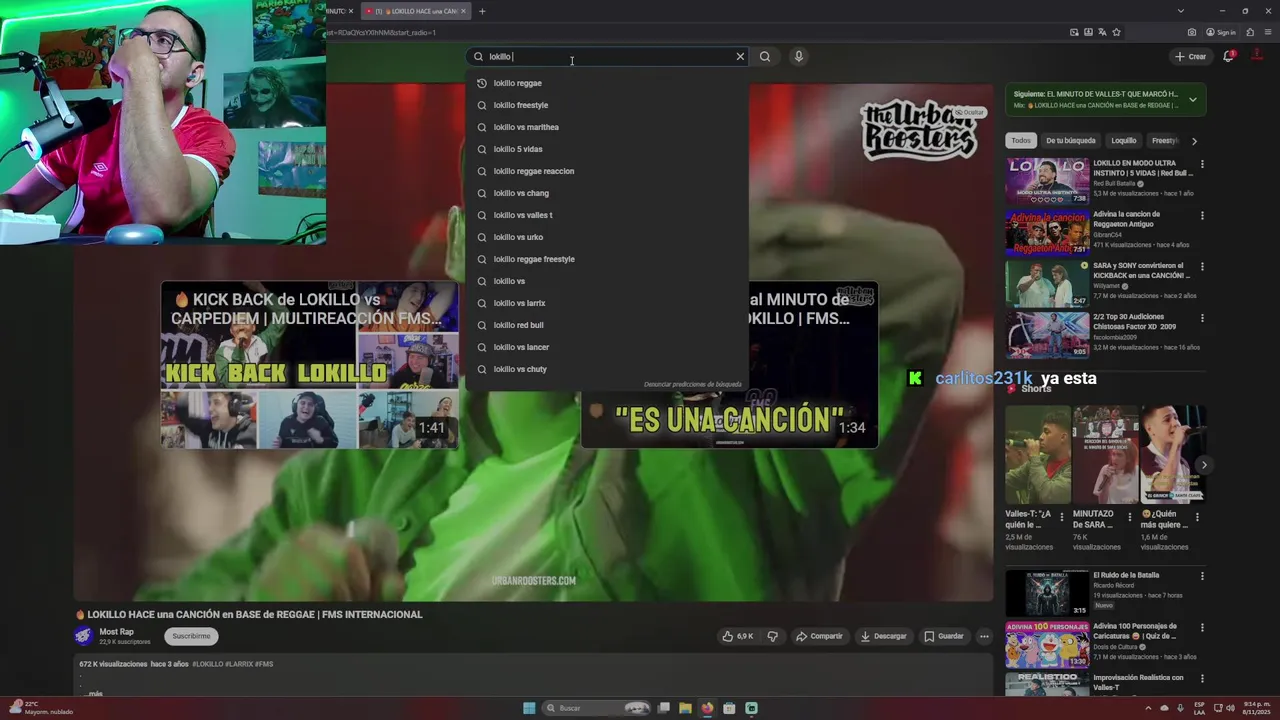Choose the "lokillo freestyle" suggestion
Viewport: 1280px width, 720px height.
click(607, 105)
